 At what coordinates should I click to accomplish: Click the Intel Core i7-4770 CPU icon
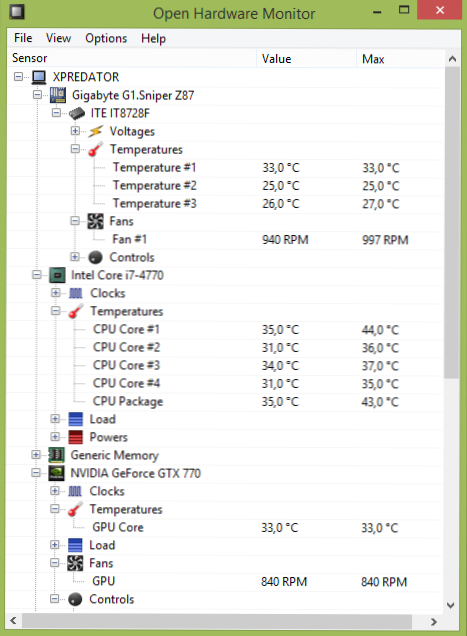pyautogui.click(x=57, y=275)
